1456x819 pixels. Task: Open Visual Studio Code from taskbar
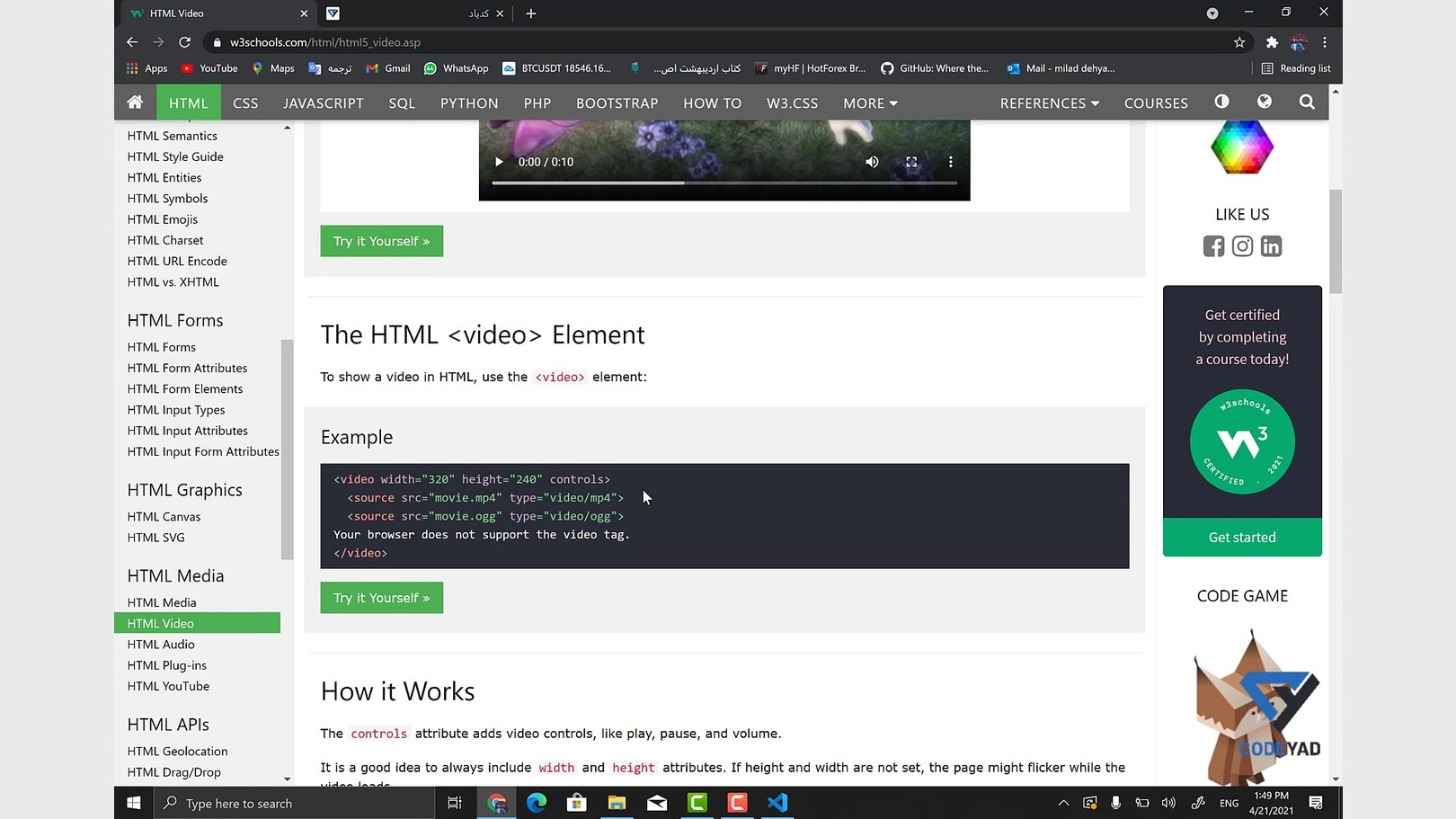coord(777,803)
